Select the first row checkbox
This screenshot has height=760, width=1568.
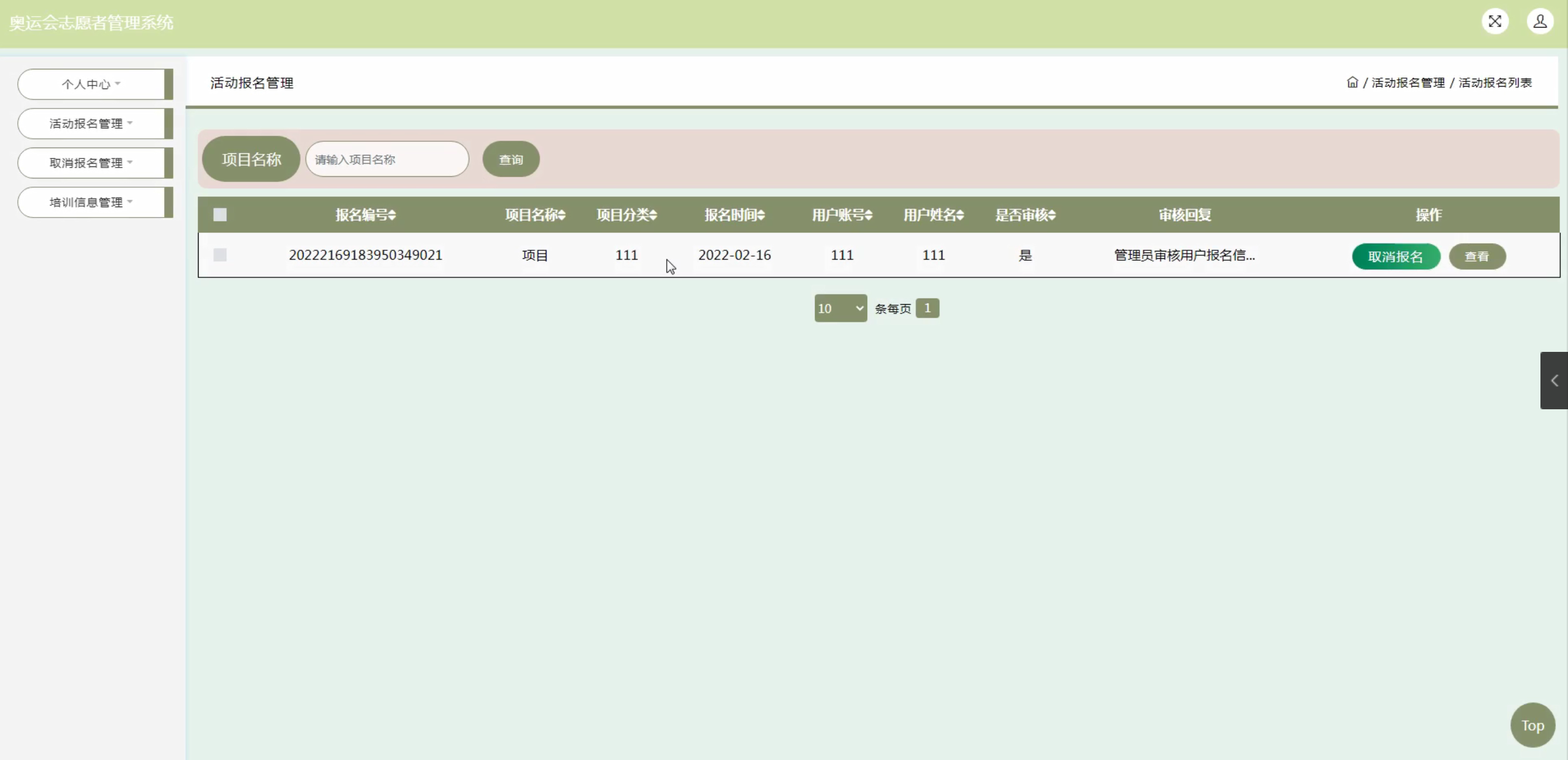click(x=220, y=254)
